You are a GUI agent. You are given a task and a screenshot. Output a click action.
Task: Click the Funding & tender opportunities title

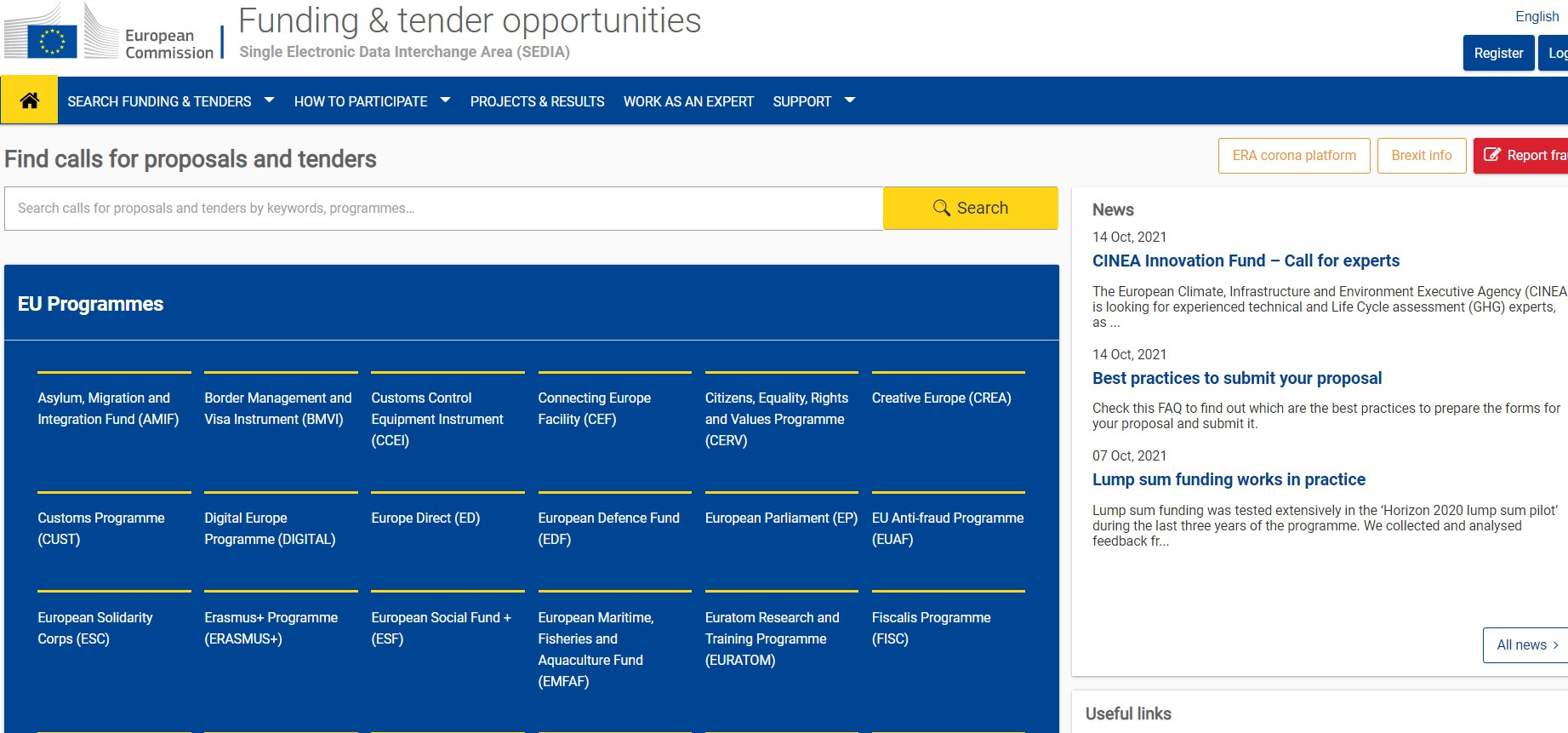pyautogui.click(x=470, y=20)
